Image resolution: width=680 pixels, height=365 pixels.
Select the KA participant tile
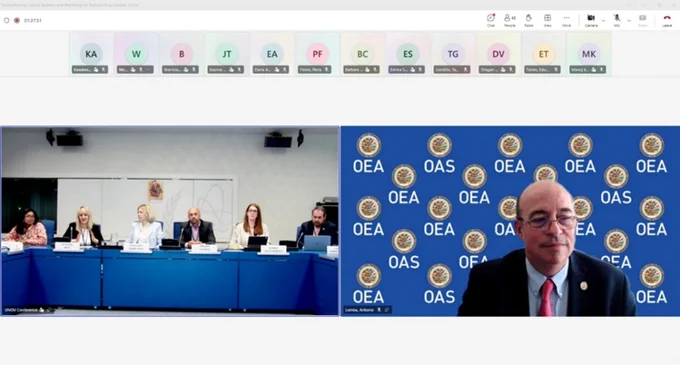point(91,54)
